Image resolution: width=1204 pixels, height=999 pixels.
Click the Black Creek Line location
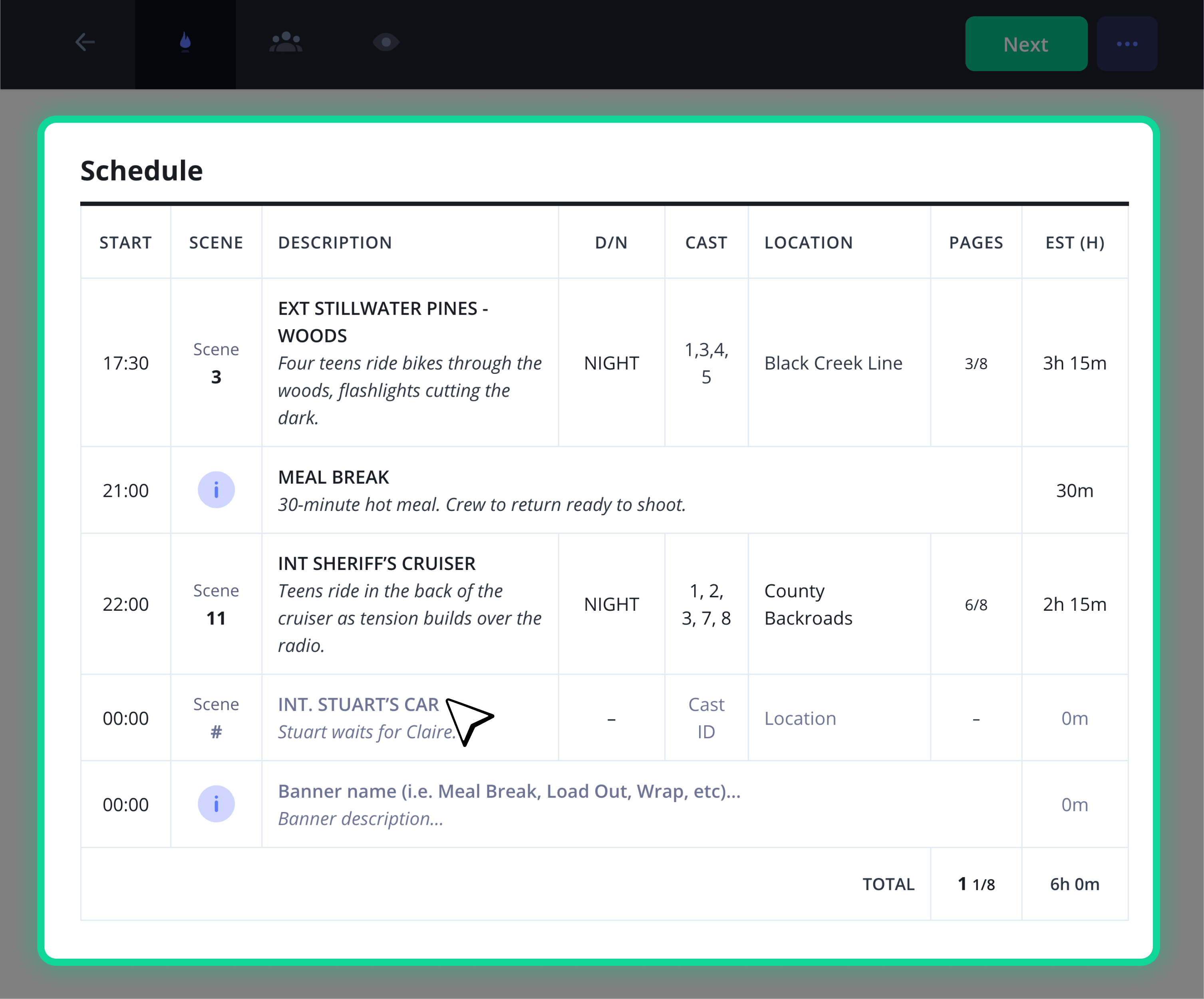tap(833, 363)
